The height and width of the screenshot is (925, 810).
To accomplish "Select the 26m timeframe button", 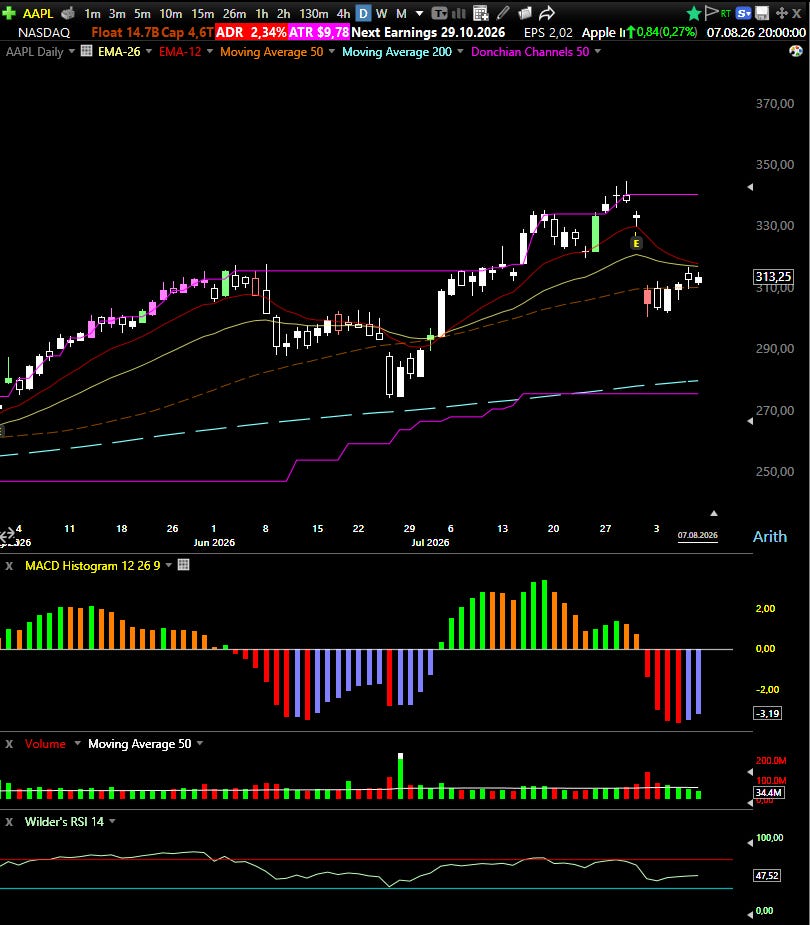I will (x=234, y=13).
